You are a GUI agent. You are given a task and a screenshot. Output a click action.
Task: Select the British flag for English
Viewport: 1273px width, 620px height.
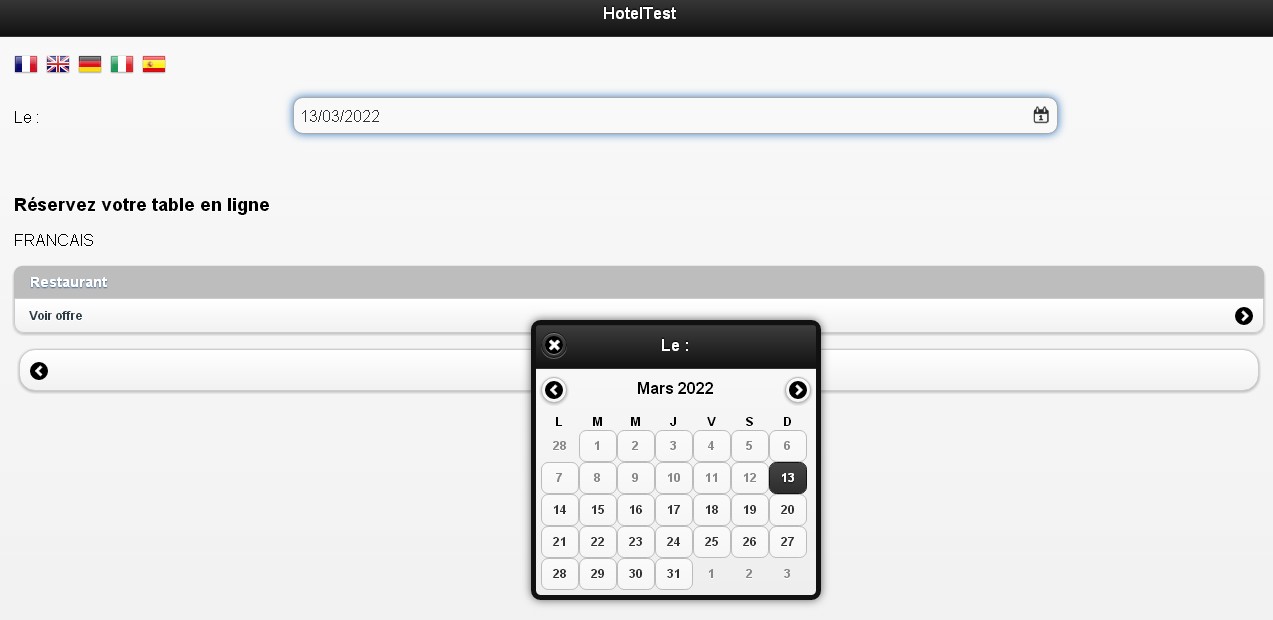tap(58, 64)
